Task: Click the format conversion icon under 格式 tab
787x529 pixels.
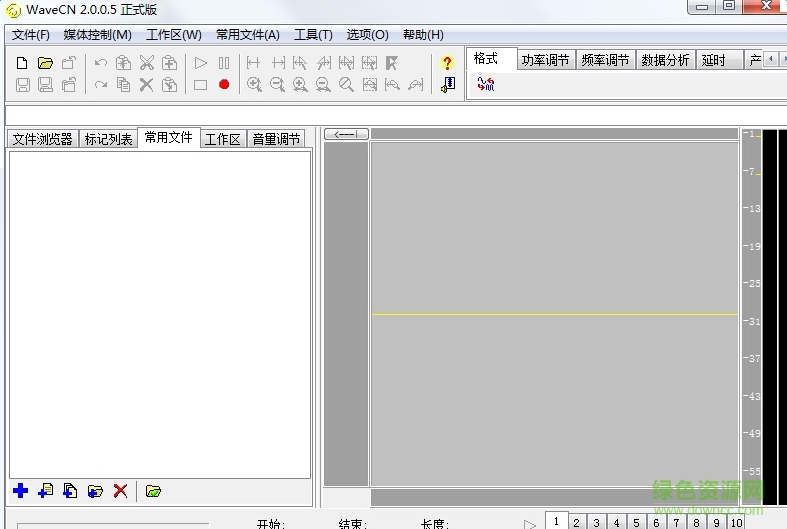Action: (486, 85)
